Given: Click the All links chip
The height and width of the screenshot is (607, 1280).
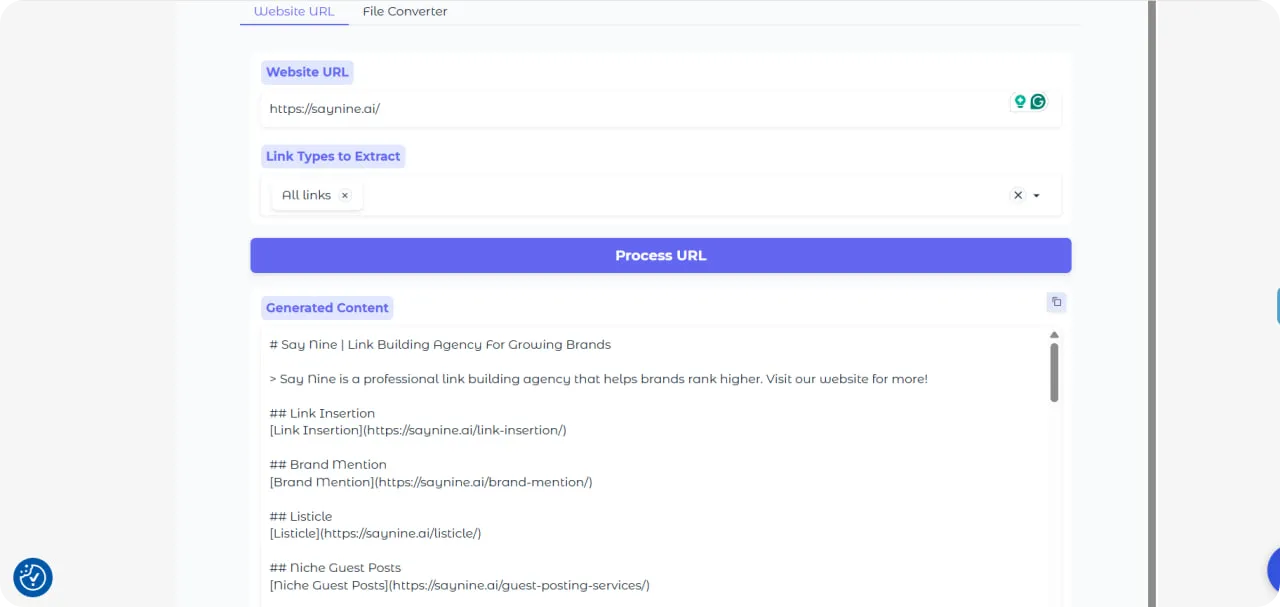Looking at the screenshot, I should [x=316, y=196].
